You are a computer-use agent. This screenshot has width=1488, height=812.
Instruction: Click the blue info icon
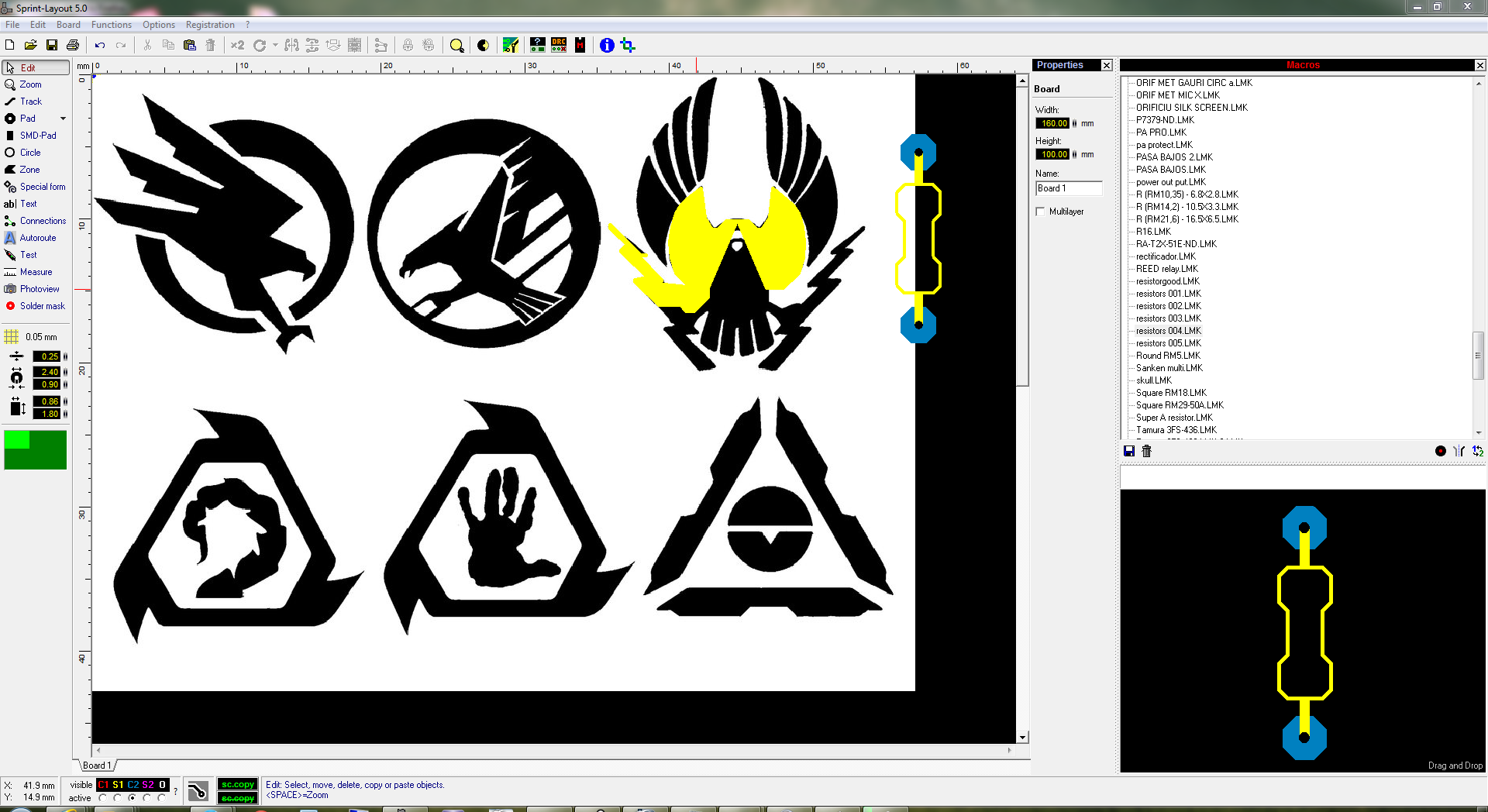607,45
